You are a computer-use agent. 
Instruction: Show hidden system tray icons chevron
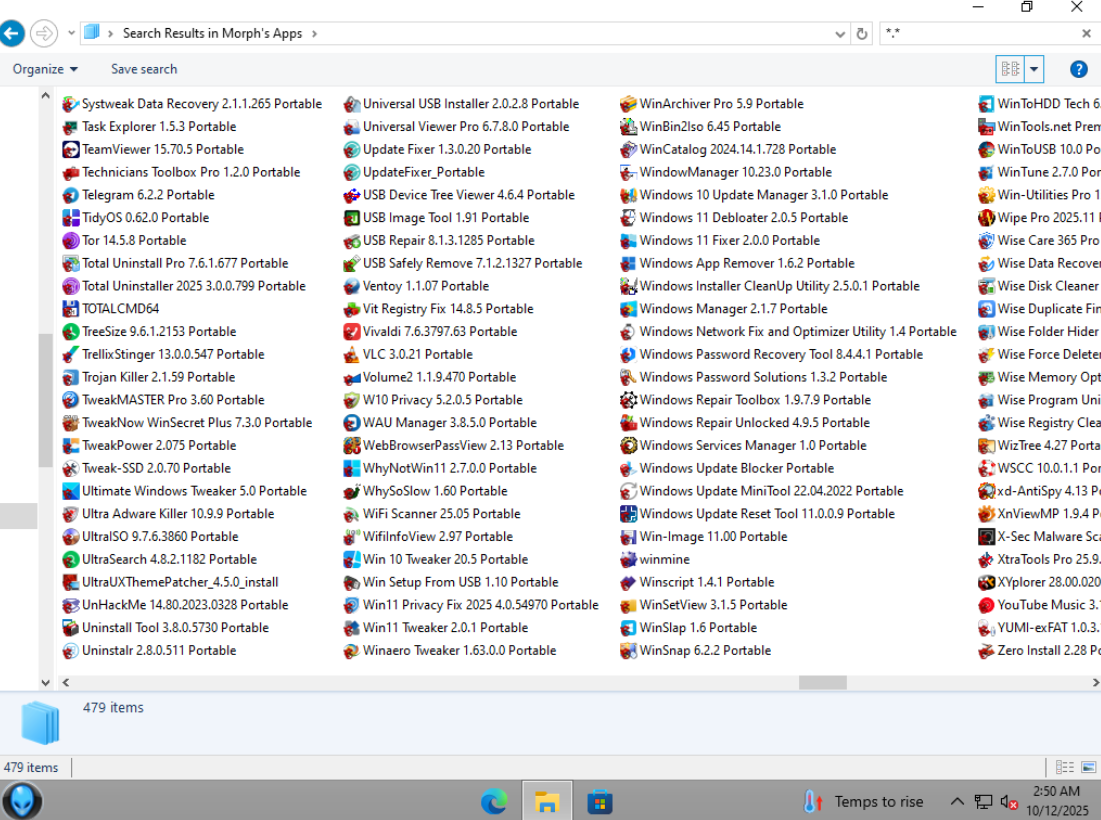pos(956,801)
